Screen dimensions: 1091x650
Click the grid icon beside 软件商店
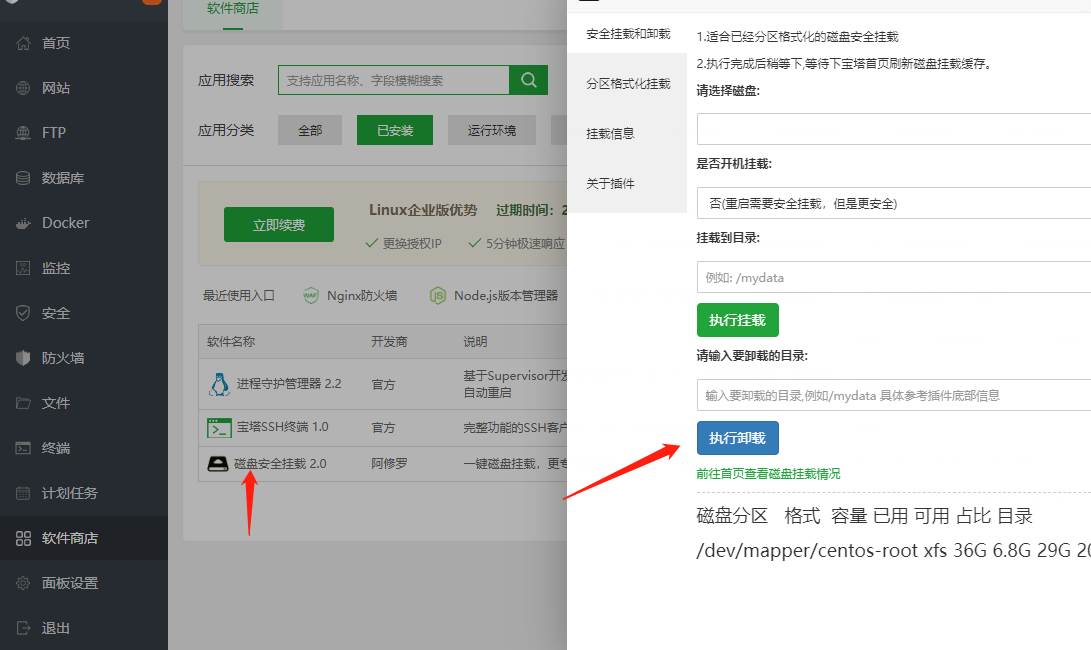23,538
